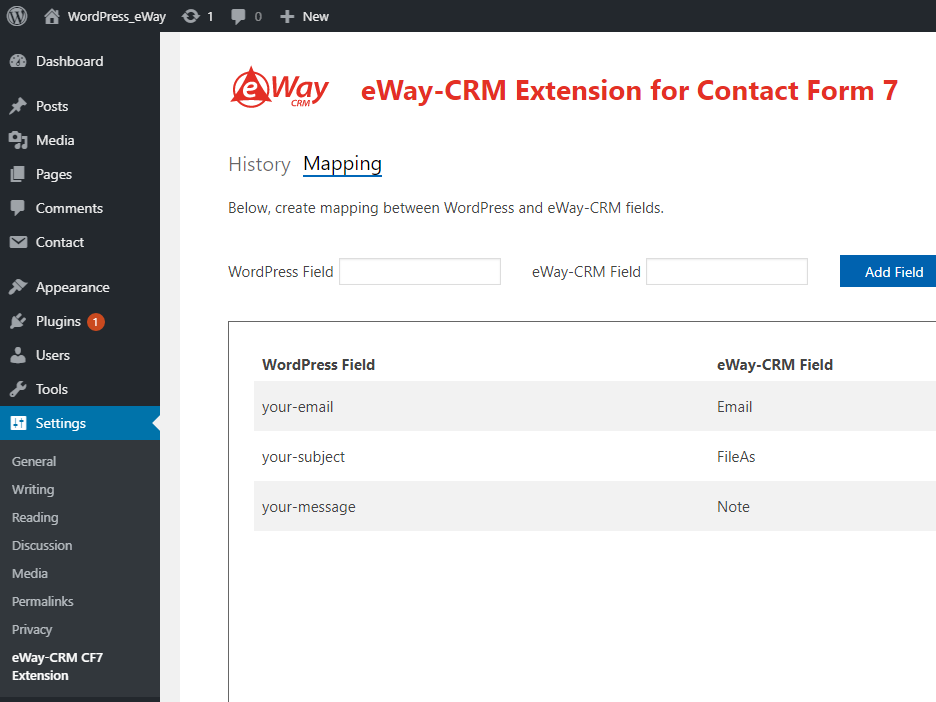Image resolution: width=936 pixels, height=702 pixels.
Task: Select the Mapping tab
Action: coord(342,164)
